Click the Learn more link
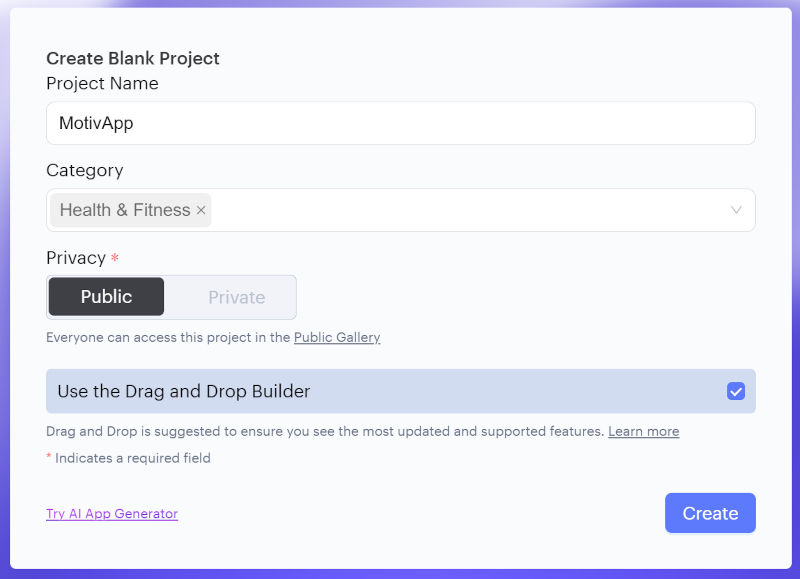This screenshot has width=800, height=579. point(643,431)
